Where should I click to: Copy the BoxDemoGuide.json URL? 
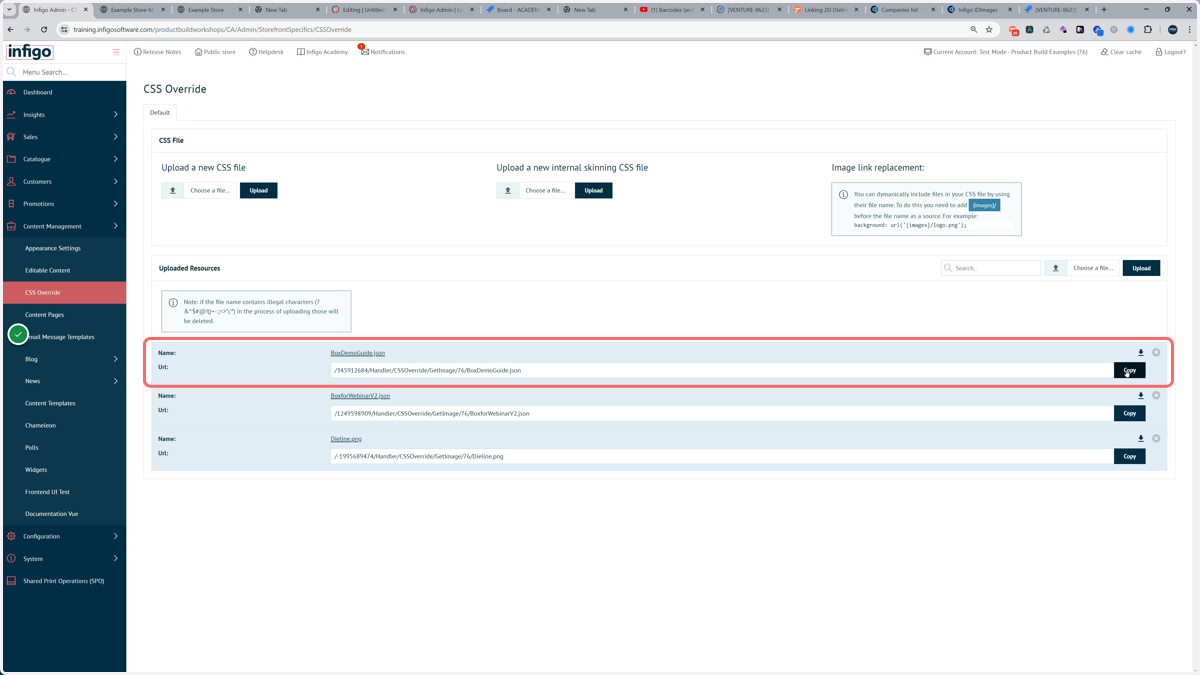(1130, 370)
